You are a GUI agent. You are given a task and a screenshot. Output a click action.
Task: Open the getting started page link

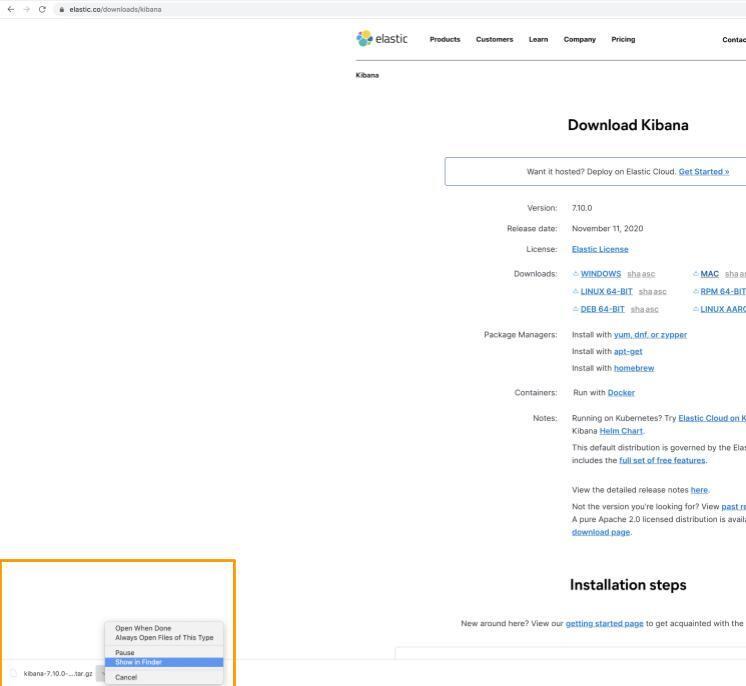(604, 624)
